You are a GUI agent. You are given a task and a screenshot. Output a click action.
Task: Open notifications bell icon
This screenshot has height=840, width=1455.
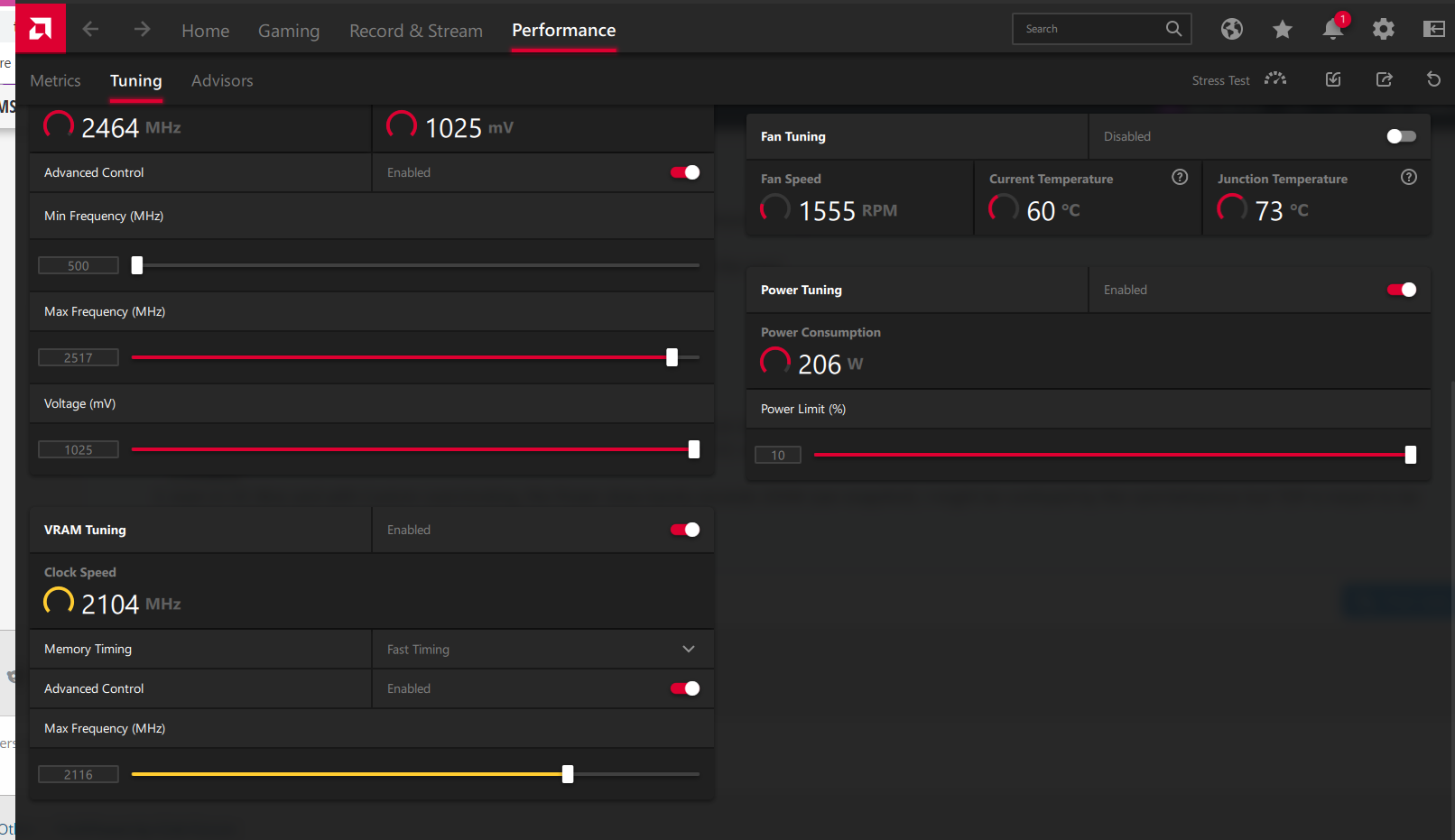1333,29
